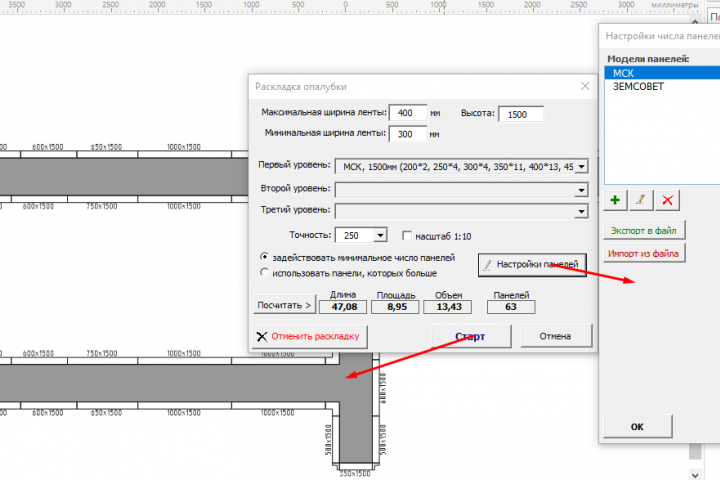Click the Длина value 47,08

click(x=343, y=307)
